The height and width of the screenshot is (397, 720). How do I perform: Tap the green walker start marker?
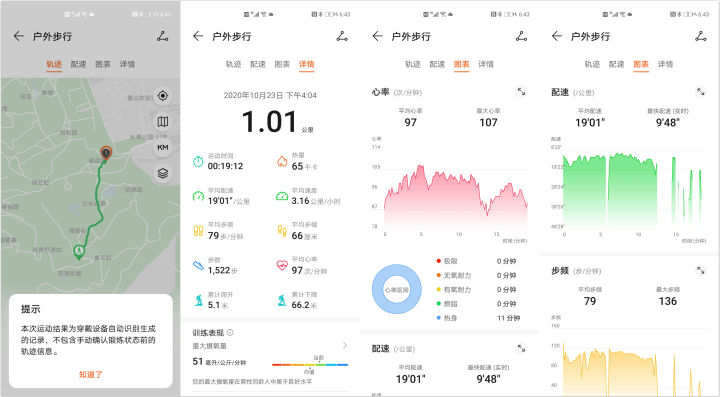coord(79,252)
